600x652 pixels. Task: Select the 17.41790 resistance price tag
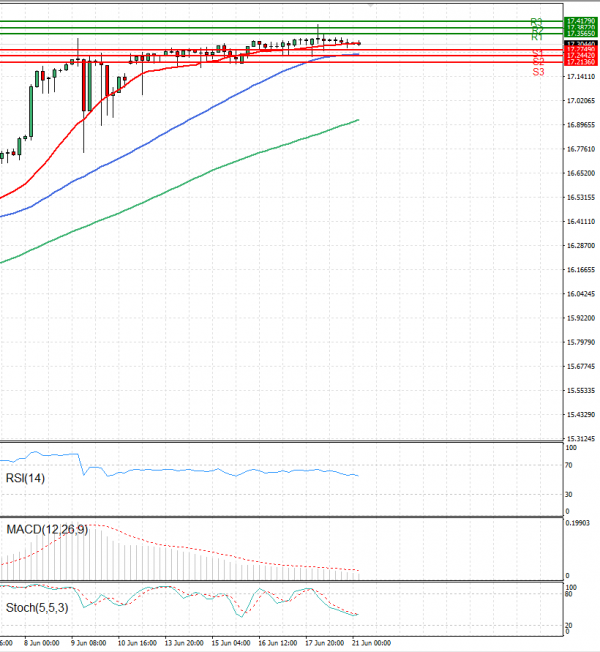tap(581, 21)
